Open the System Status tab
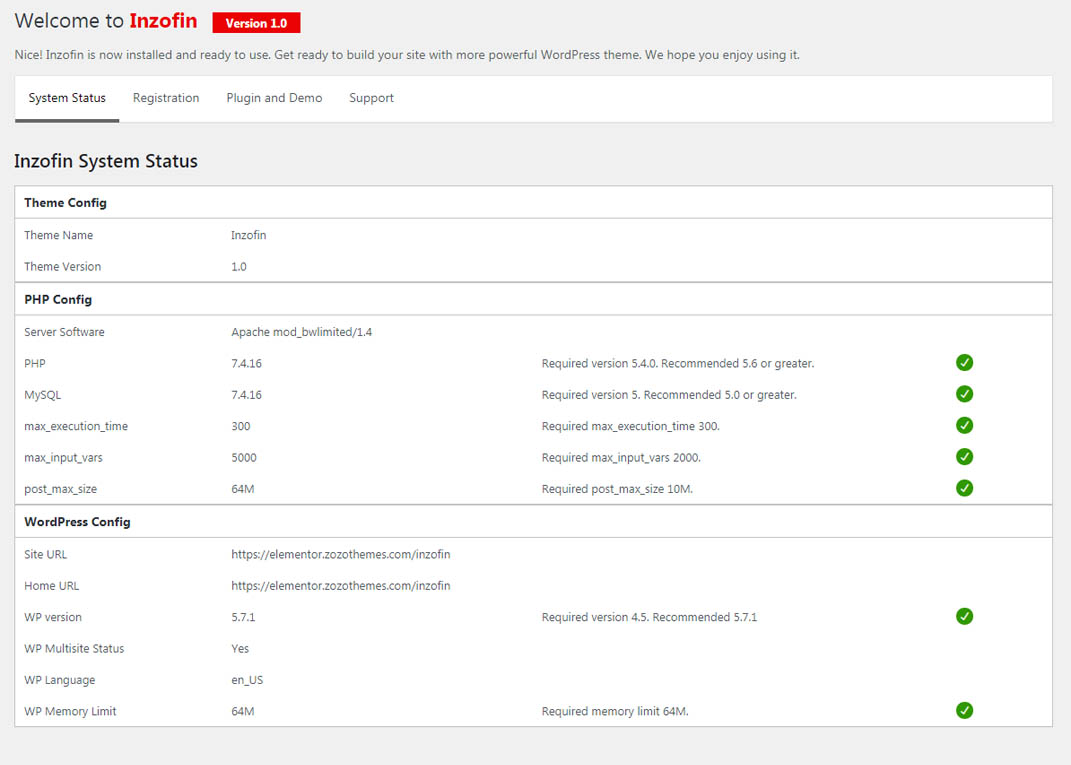The width and height of the screenshot is (1071, 765). coord(67,98)
